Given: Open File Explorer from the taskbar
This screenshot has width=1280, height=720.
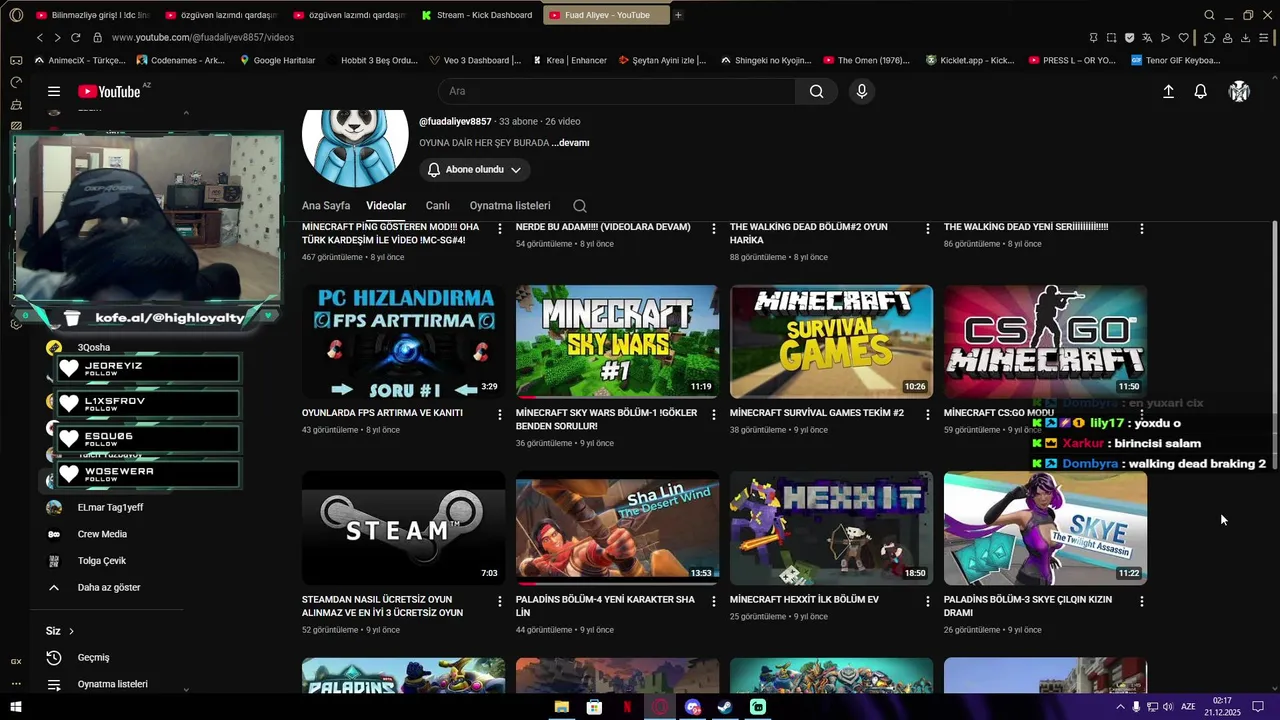Looking at the screenshot, I should point(561,707).
